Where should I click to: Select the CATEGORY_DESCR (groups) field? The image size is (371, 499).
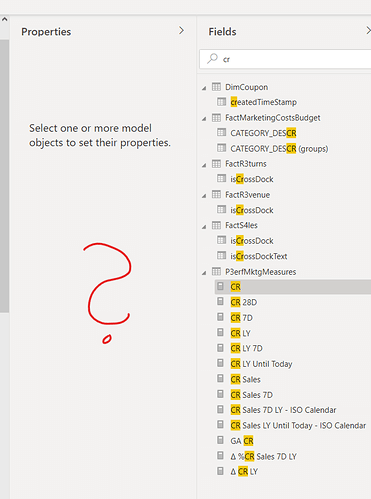pos(279,149)
